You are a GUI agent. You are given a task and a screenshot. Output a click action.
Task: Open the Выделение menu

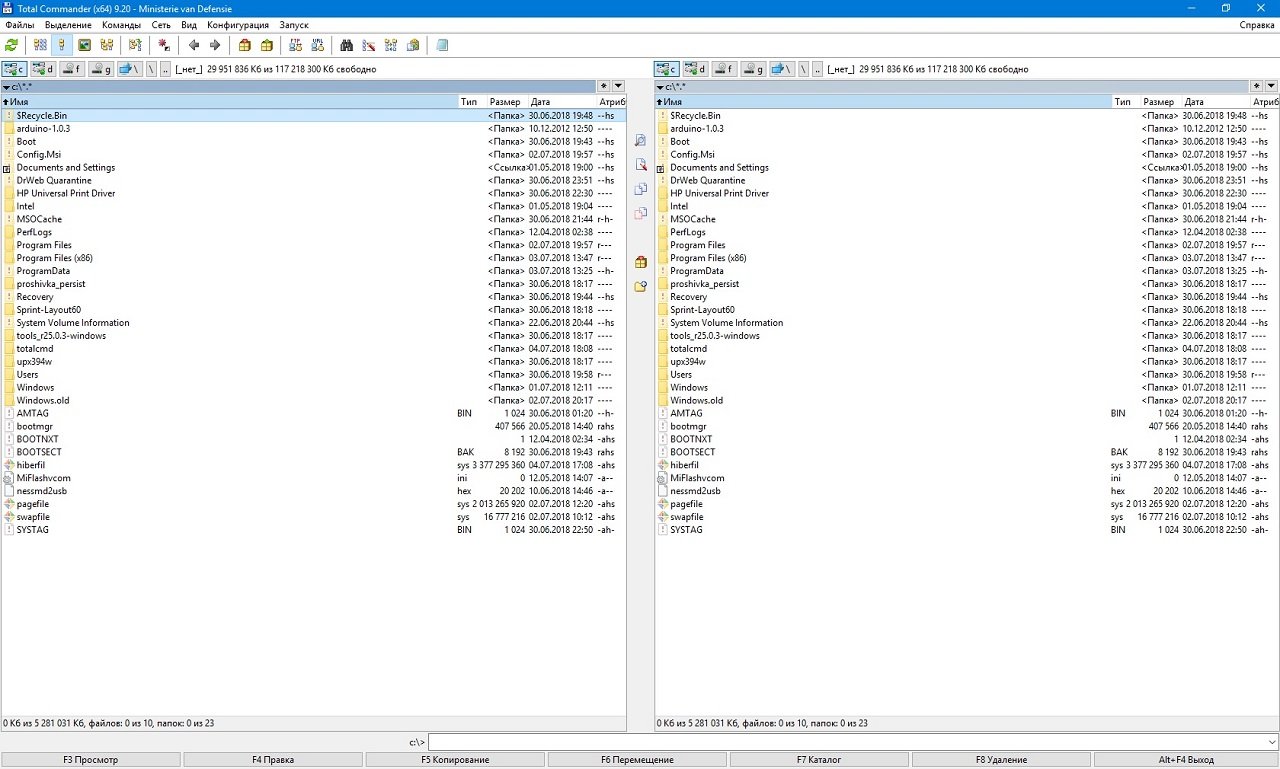point(68,24)
